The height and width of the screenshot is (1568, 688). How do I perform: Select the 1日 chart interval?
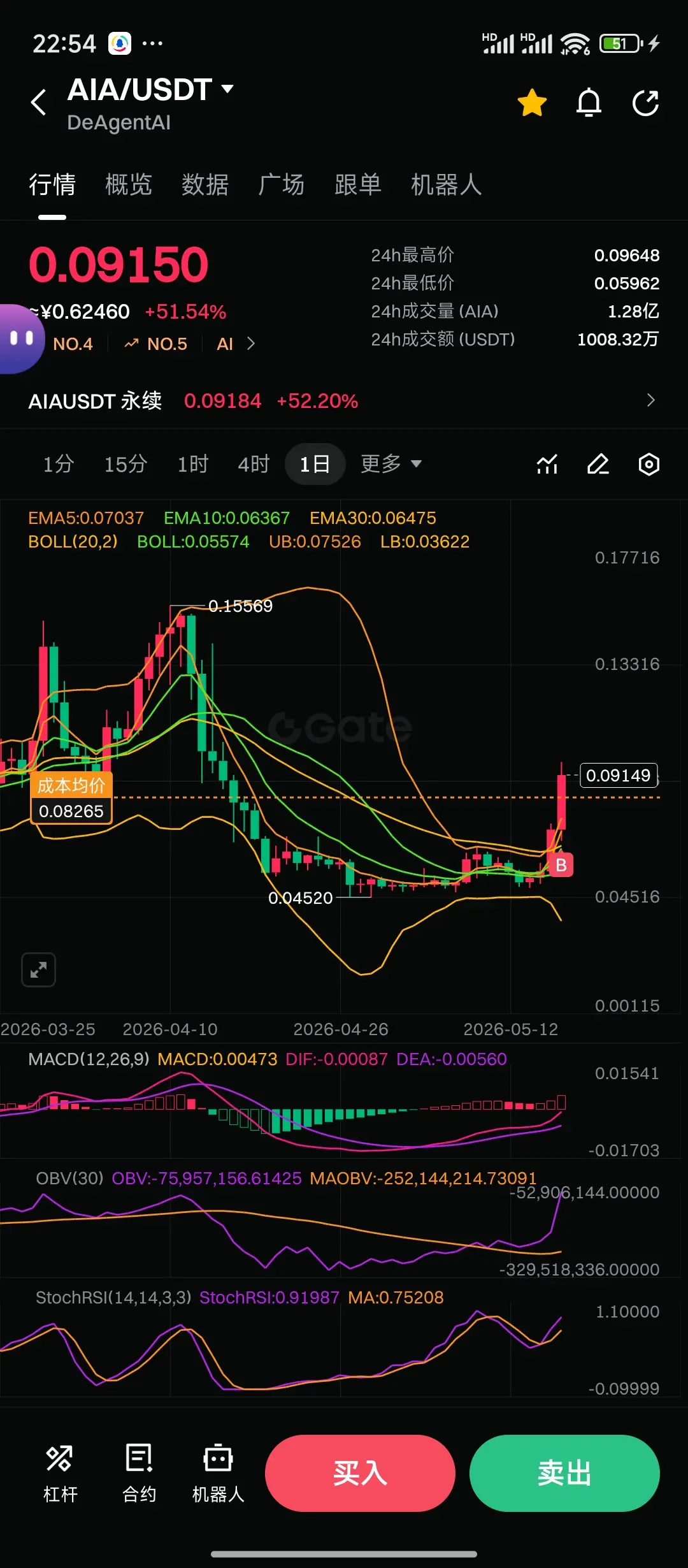tap(315, 464)
